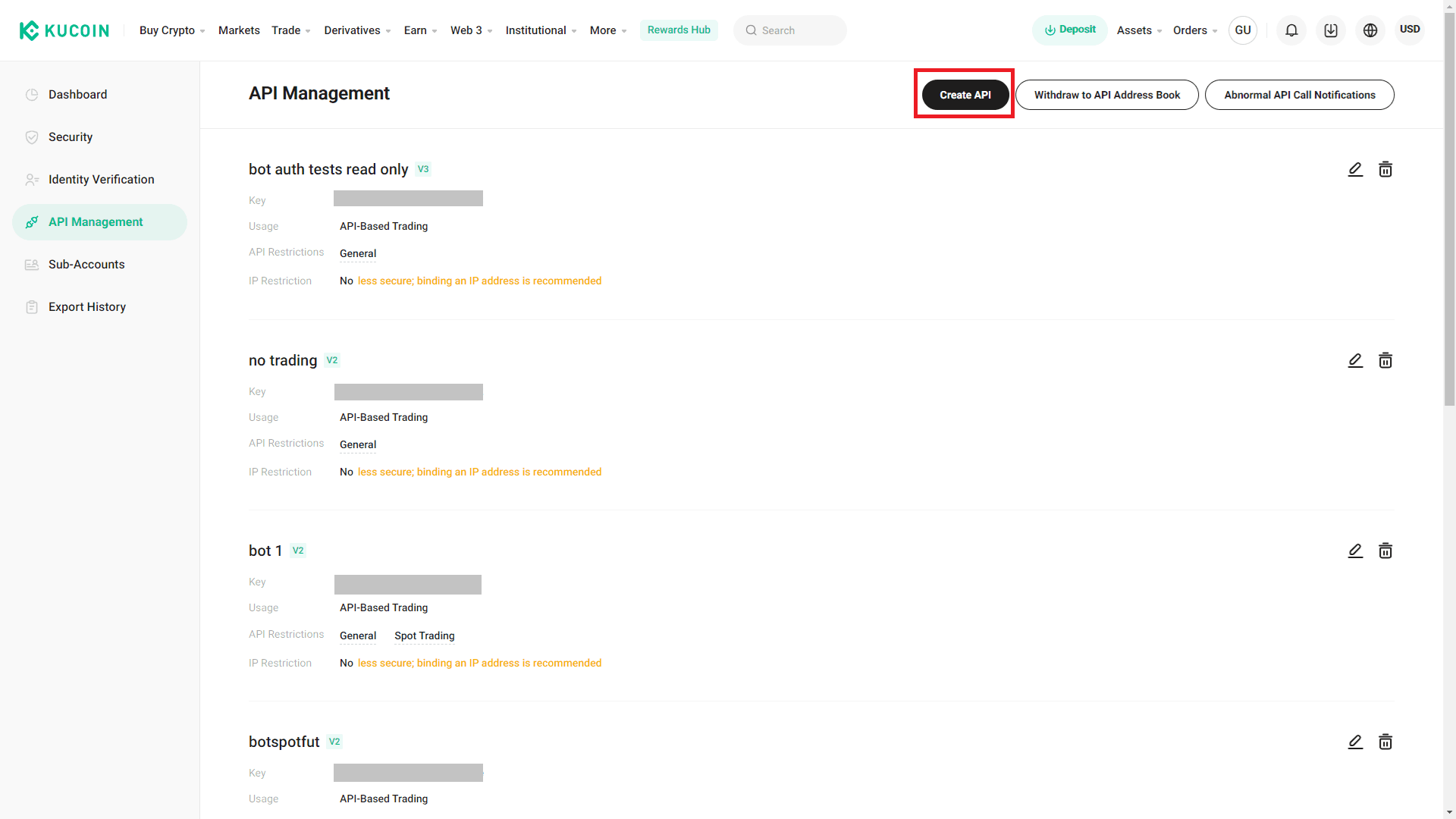Click the page vertical scrollbar
The image size is (1456, 819).
pos(1449,209)
